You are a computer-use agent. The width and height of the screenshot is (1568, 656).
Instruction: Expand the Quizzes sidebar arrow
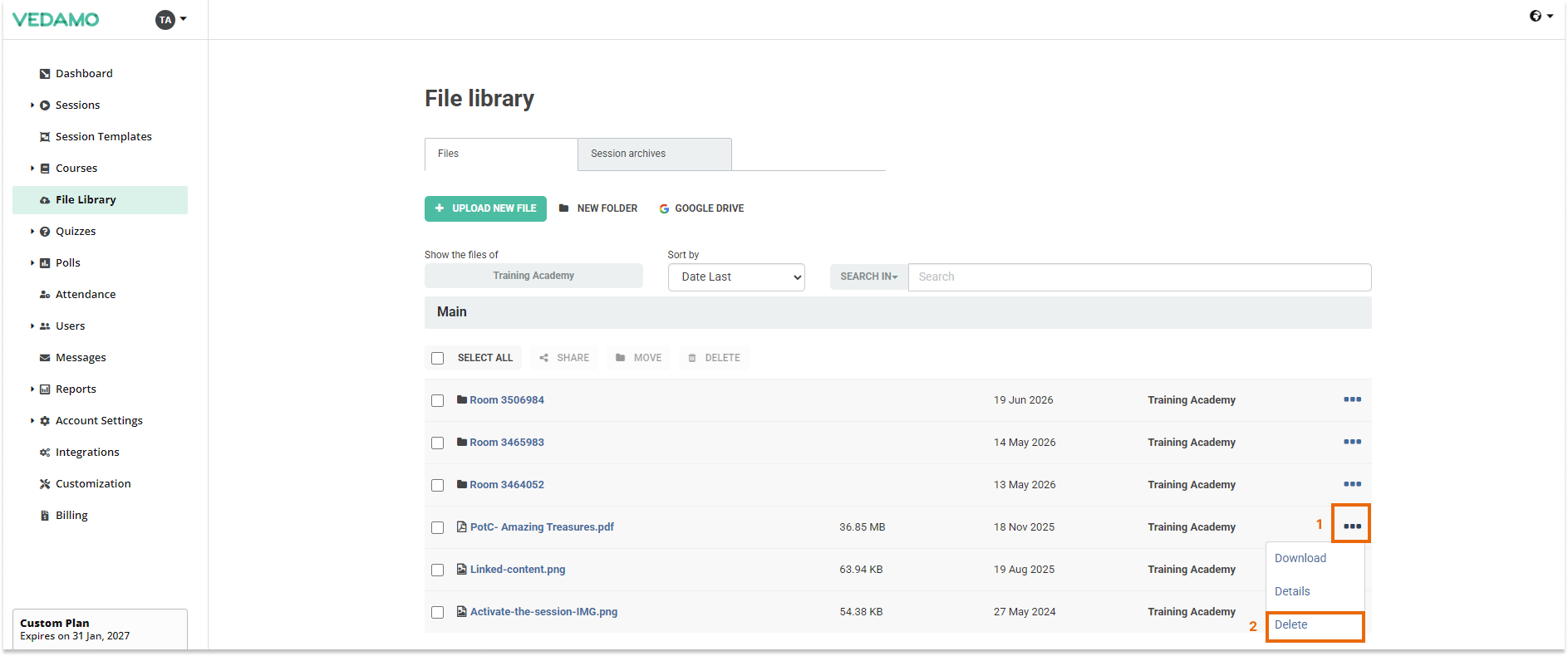[x=32, y=232]
